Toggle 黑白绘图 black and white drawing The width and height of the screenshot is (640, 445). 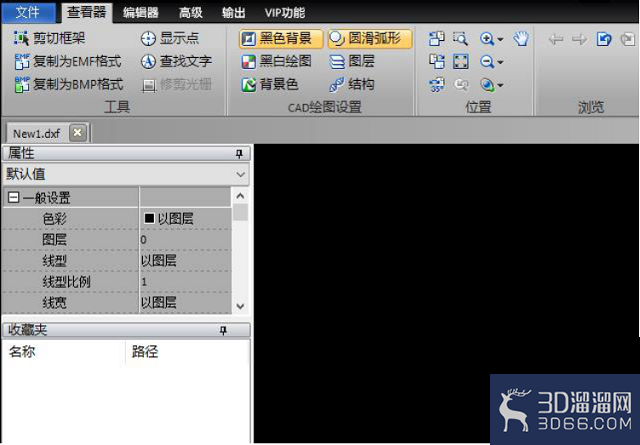pyautogui.click(x=277, y=61)
